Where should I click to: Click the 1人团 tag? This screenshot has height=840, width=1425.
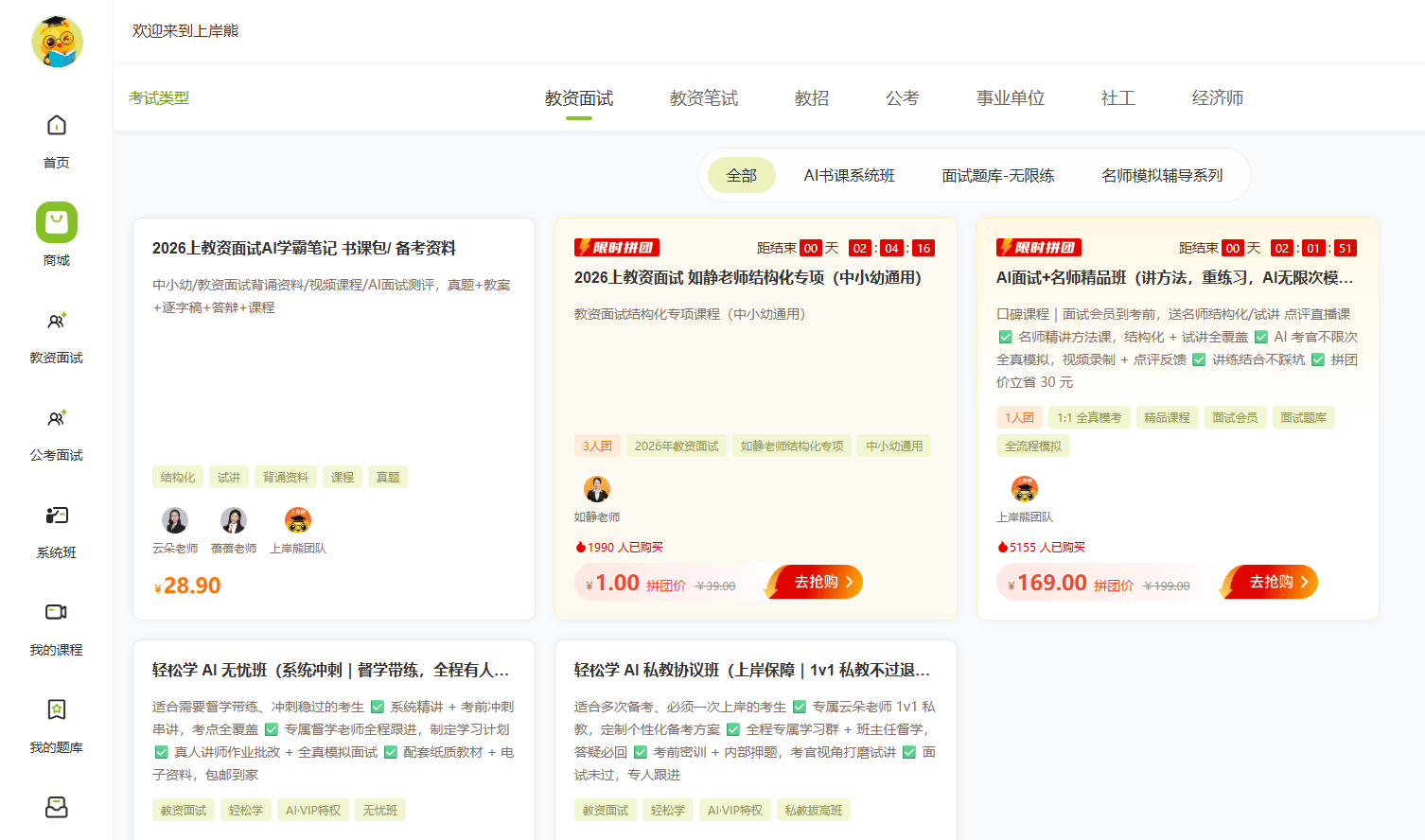pos(1019,417)
